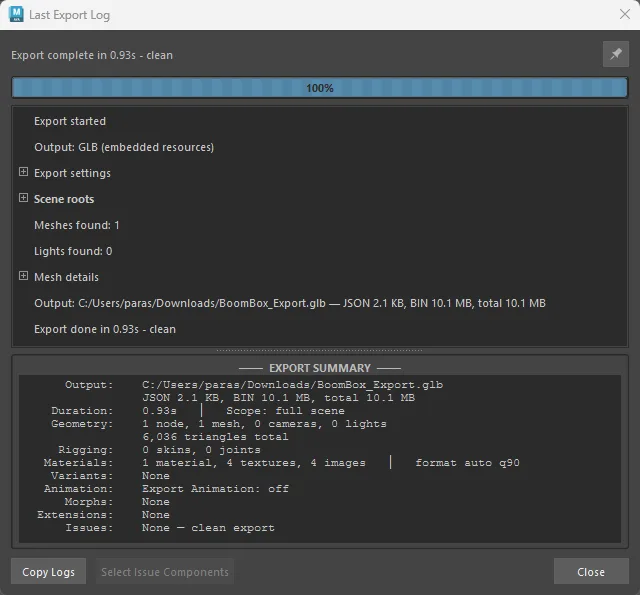Click 'None — clean export' issues line
The image size is (640, 595).
208,528
